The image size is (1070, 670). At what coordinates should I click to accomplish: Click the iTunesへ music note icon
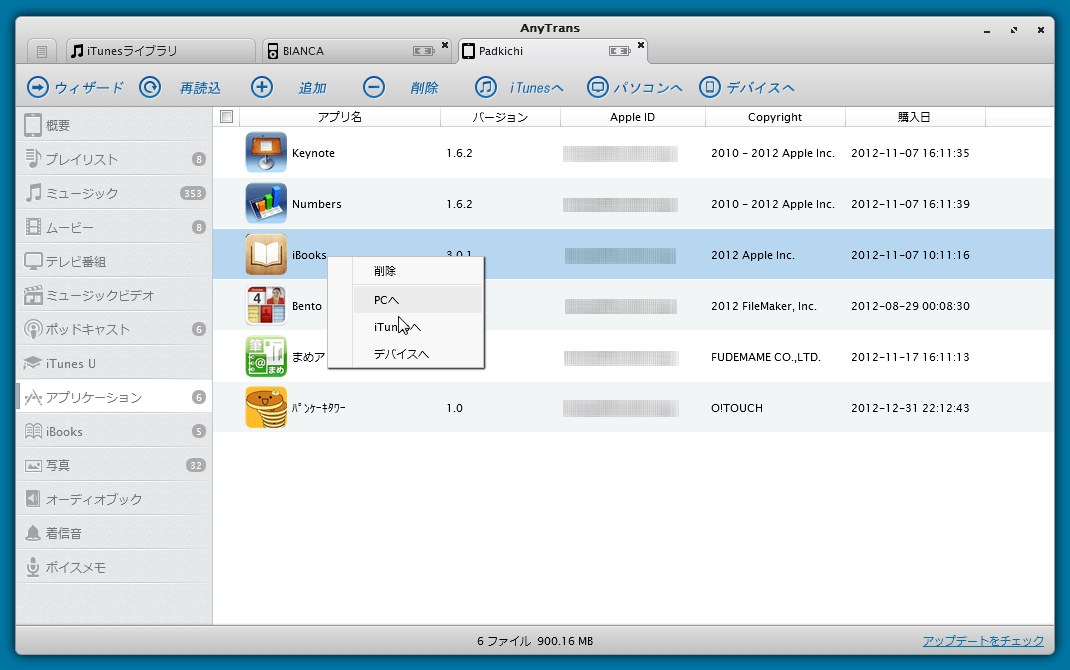coord(486,87)
